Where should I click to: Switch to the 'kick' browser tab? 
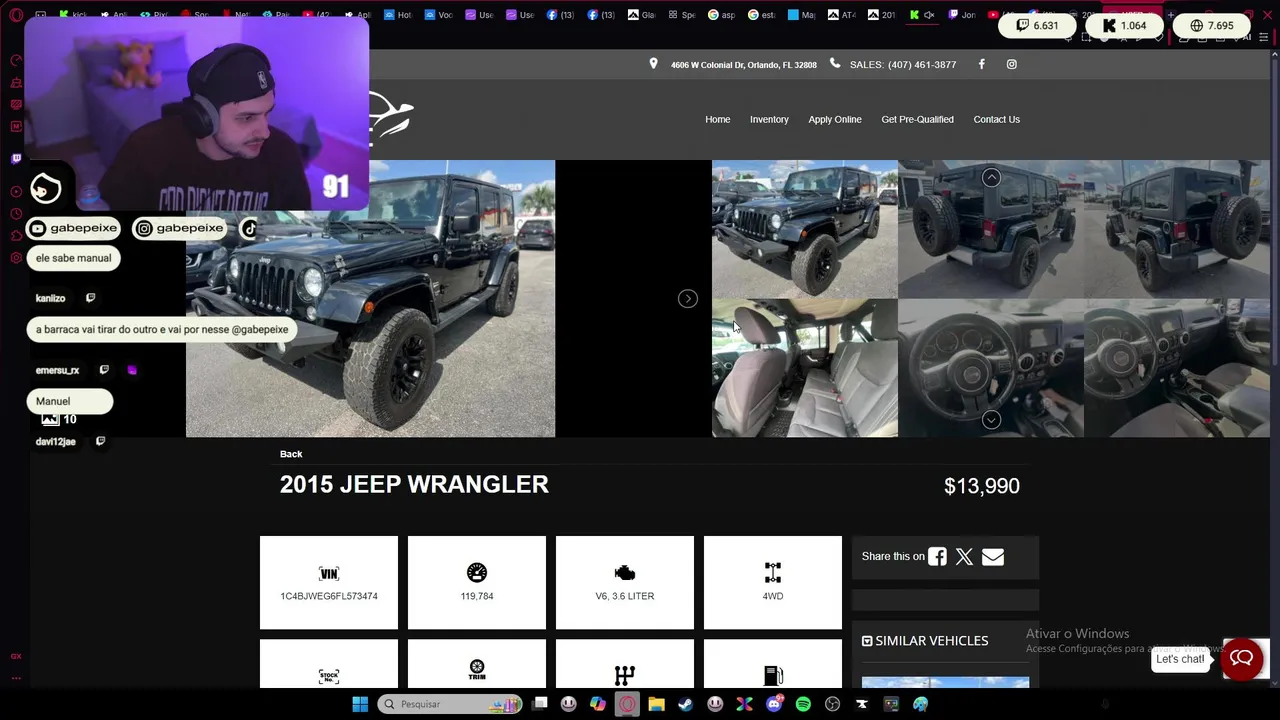pyautogui.click(x=72, y=15)
